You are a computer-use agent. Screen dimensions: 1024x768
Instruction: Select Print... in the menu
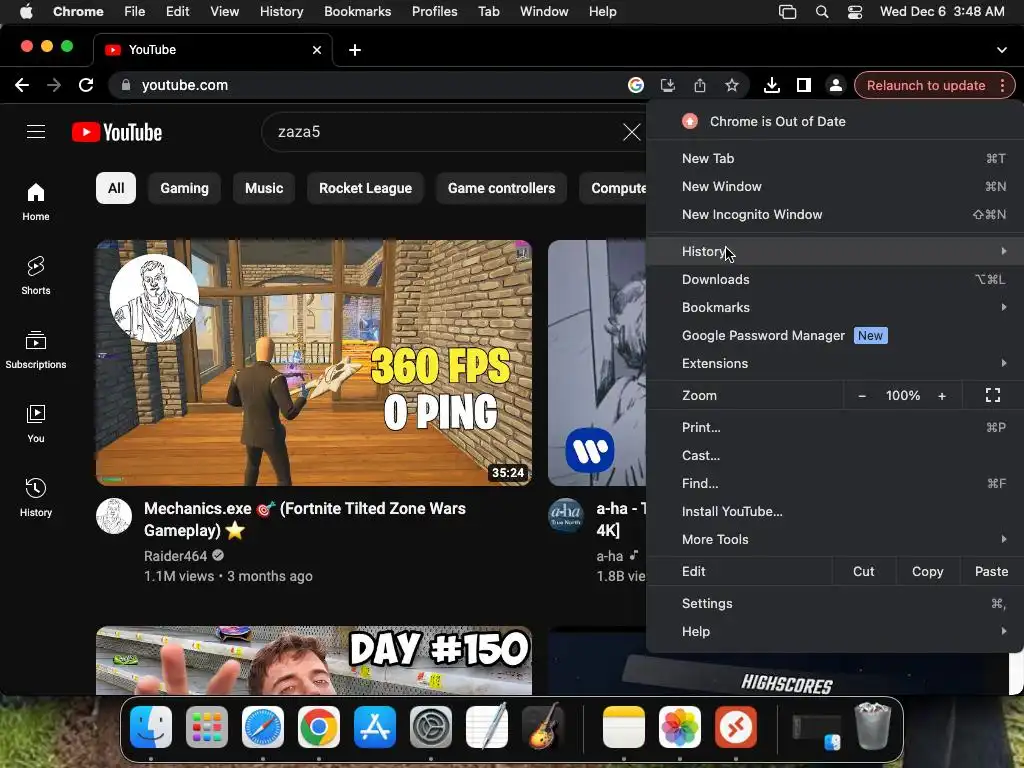pyautogui.click(x=835, y=428)
